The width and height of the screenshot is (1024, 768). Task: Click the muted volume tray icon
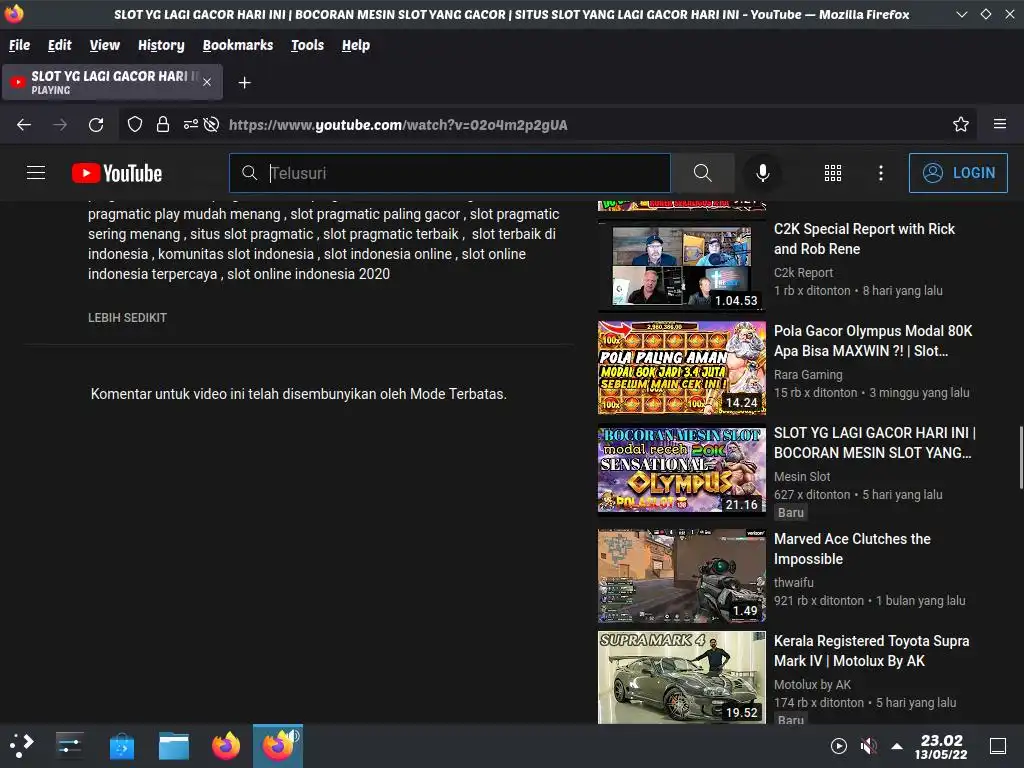pos(869,746)
